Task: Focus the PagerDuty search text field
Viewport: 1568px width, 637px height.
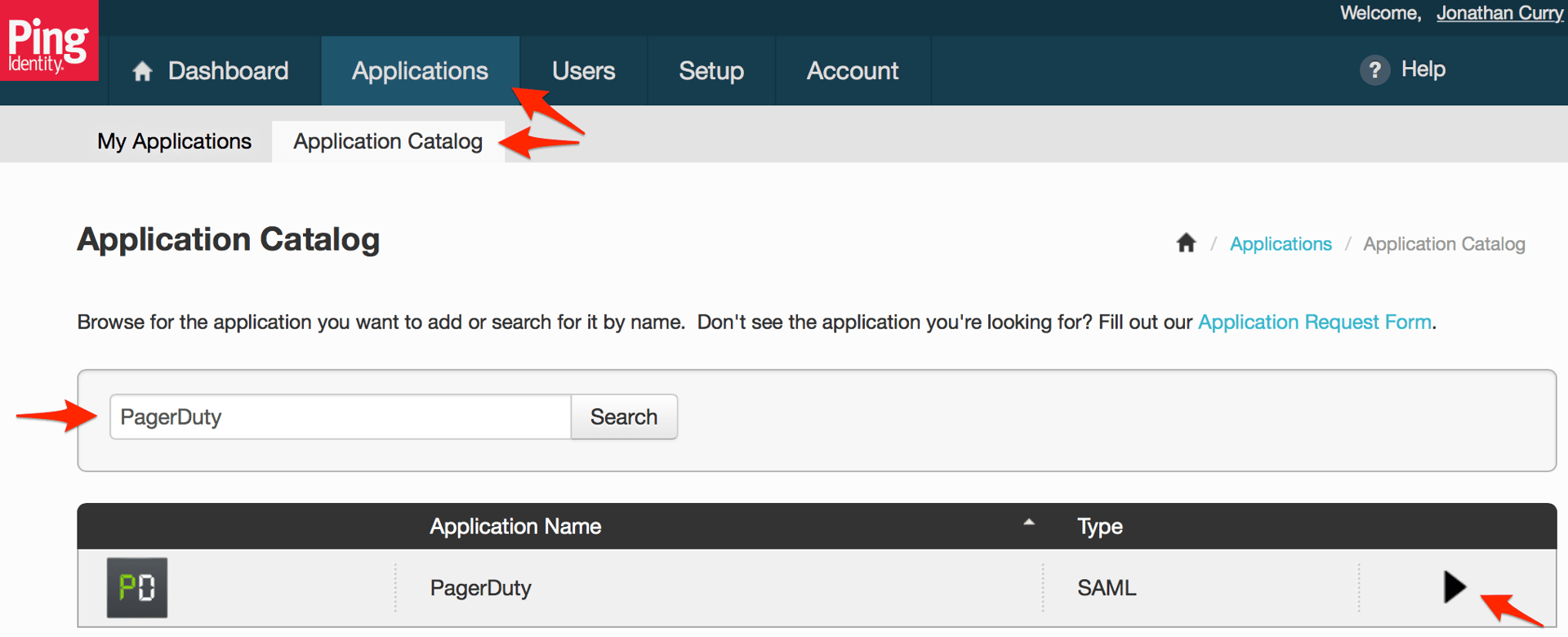Action: [340, 417]
